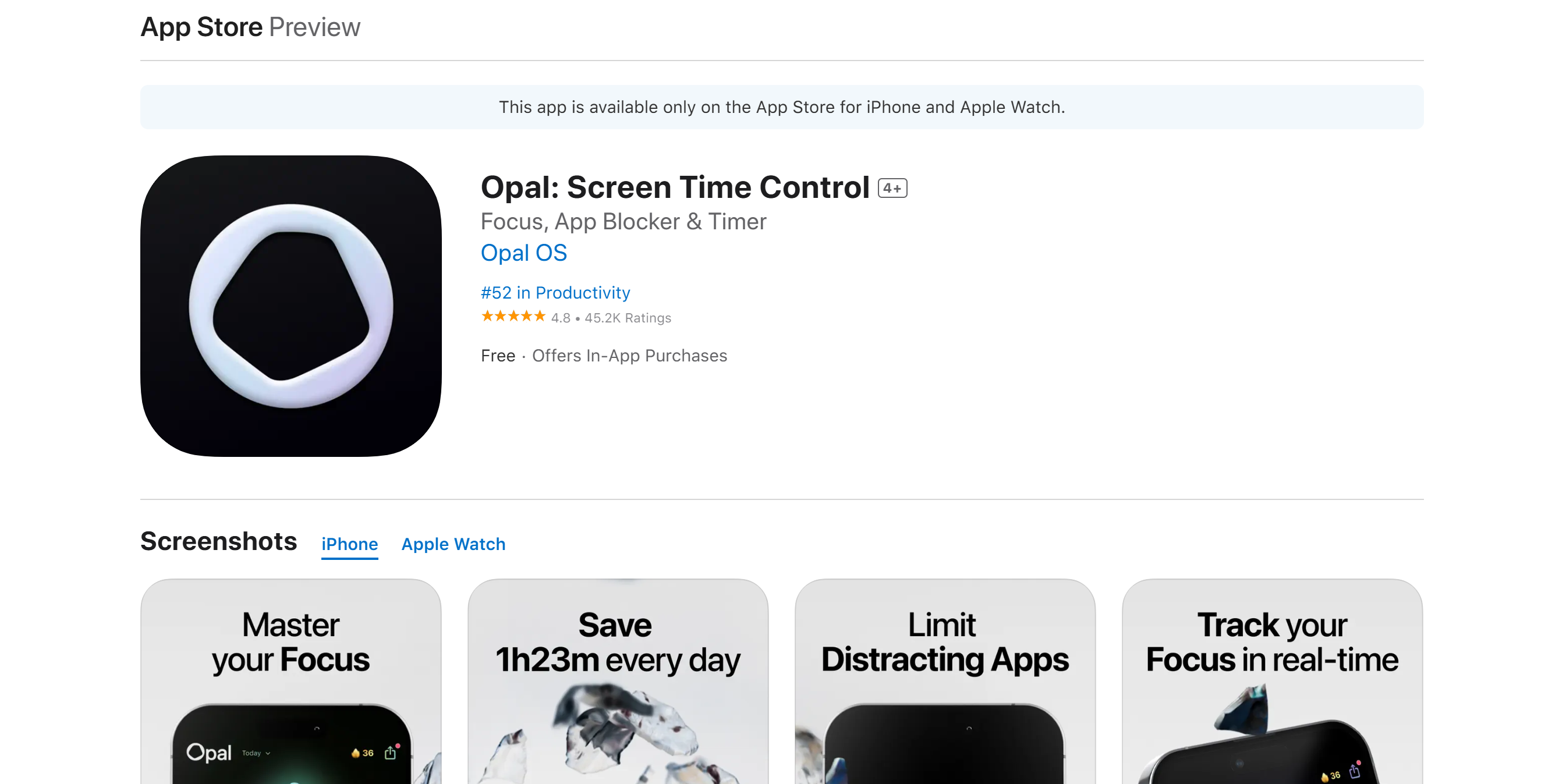The image size is (1559, 784).
Task: Click the Opal app icon
Action: [x=291, y=306]
